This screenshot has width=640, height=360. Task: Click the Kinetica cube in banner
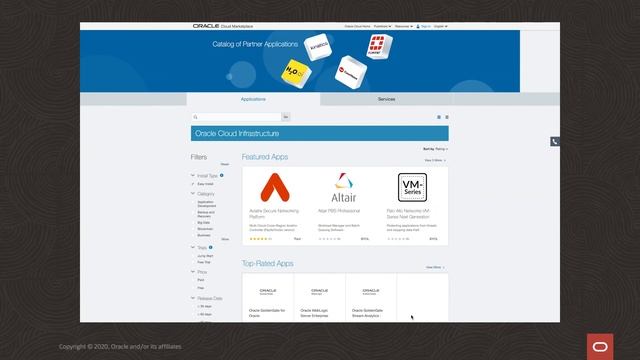[x=318, y=47]
